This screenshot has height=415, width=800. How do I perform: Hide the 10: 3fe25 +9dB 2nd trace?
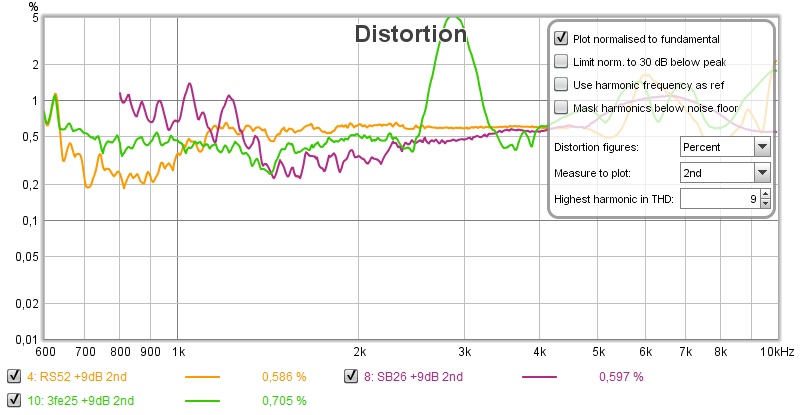coord(13,400)
